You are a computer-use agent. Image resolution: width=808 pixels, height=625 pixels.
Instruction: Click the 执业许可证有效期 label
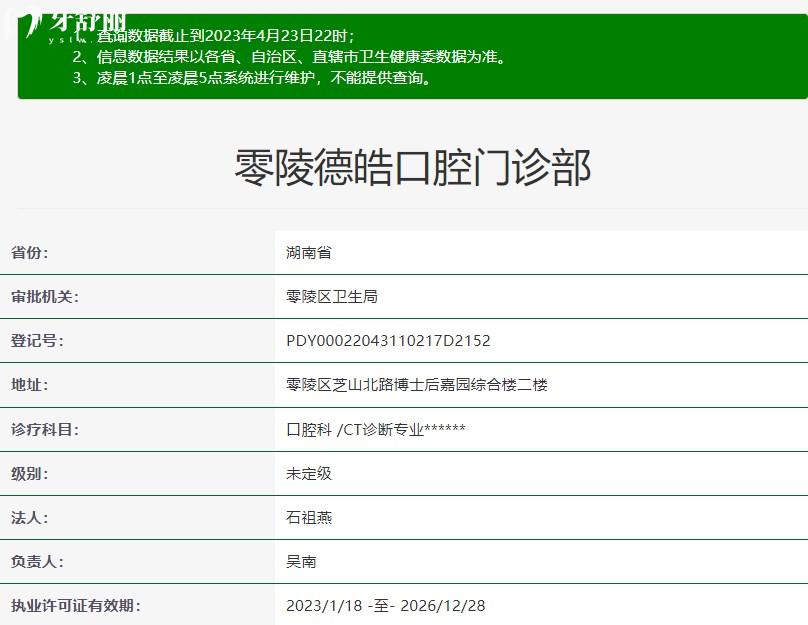click(x=76, y=605)
